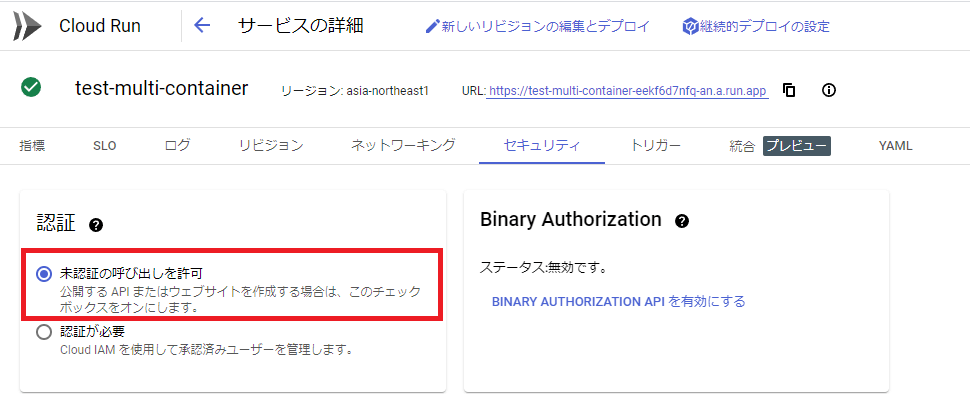Switch to the ネットワーキング tab
The height and width of the screenshot is (394, 970).
pos(403,146)
